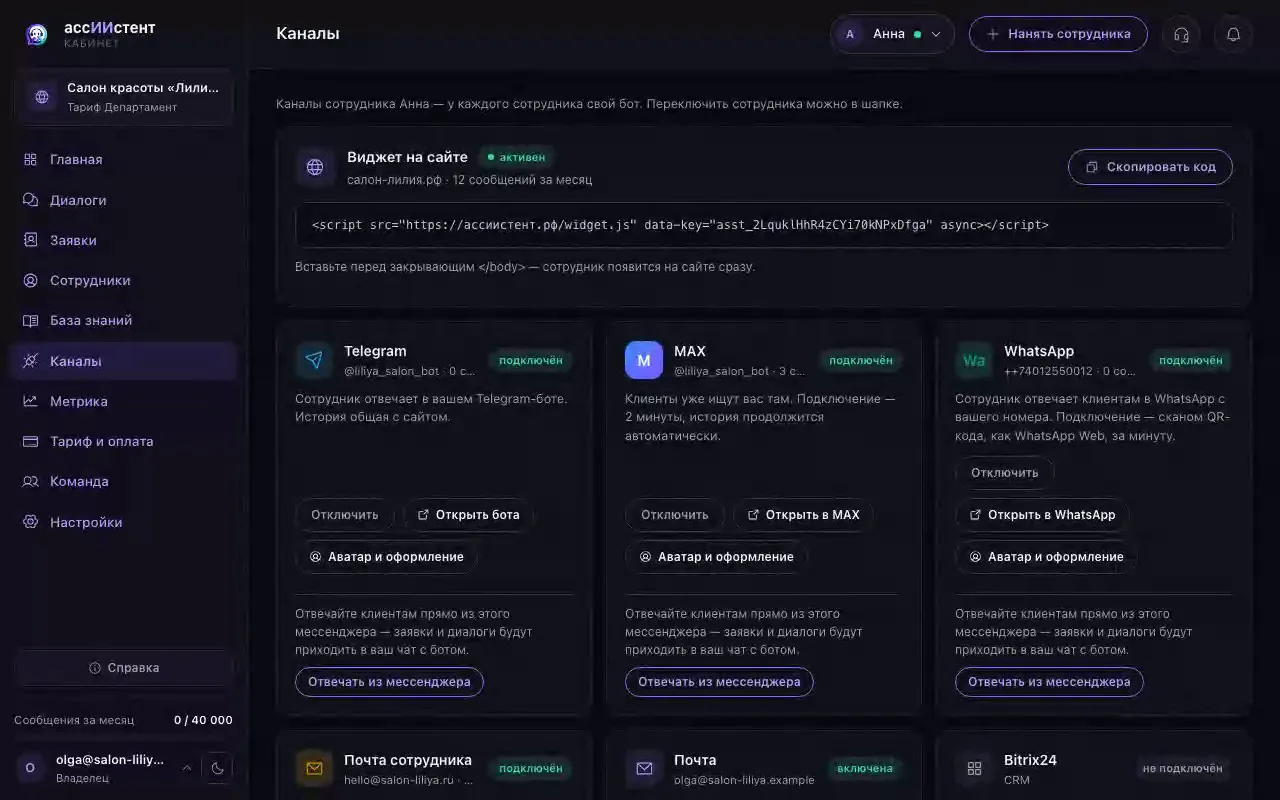Image resolution: width=1280 pixels, height=800 pixels.
Task: Click Telegram подключён status badge
Action: coord(530,360)
